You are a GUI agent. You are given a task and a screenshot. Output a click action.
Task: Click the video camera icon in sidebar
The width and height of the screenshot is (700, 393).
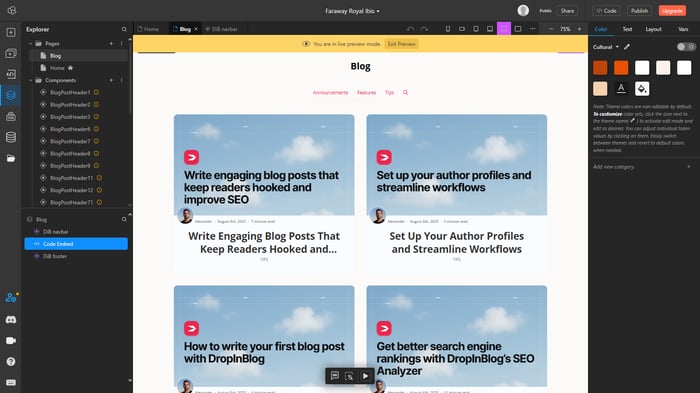(x=11, y=340)
